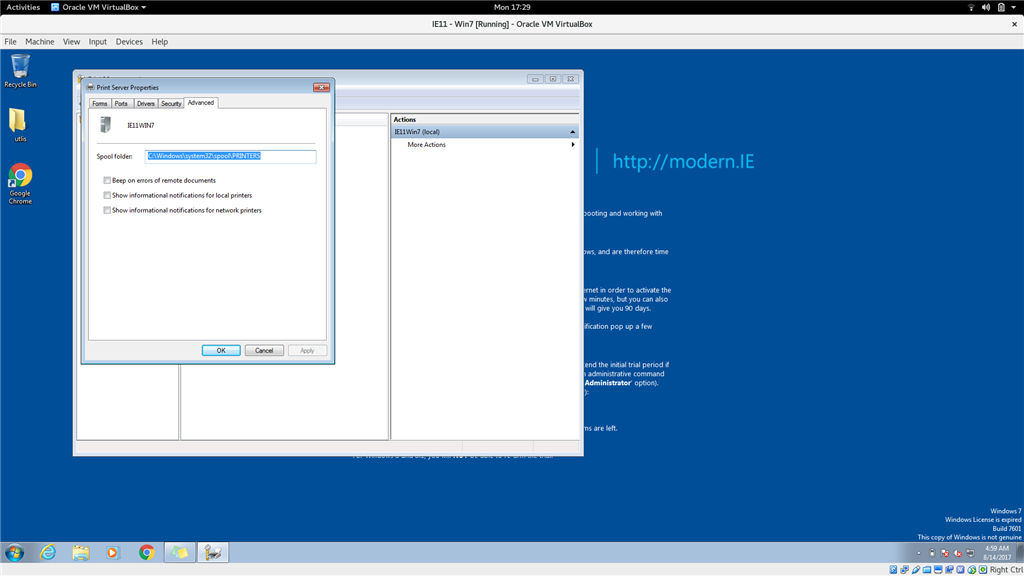Close the Print Server Properties dialog
Screen dimensions: 1024x576
(x=321, y=87)
